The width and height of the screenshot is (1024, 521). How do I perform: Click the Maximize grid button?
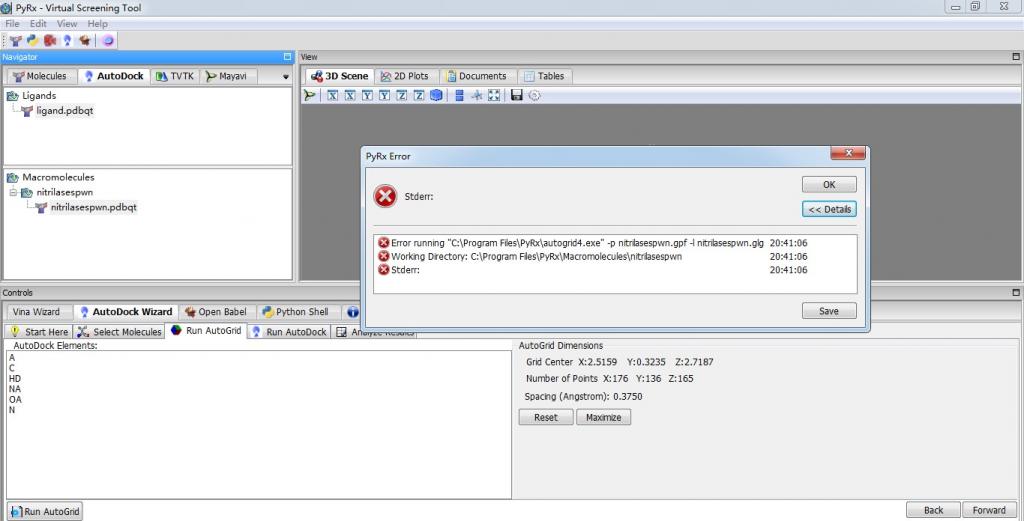(603, 417)
